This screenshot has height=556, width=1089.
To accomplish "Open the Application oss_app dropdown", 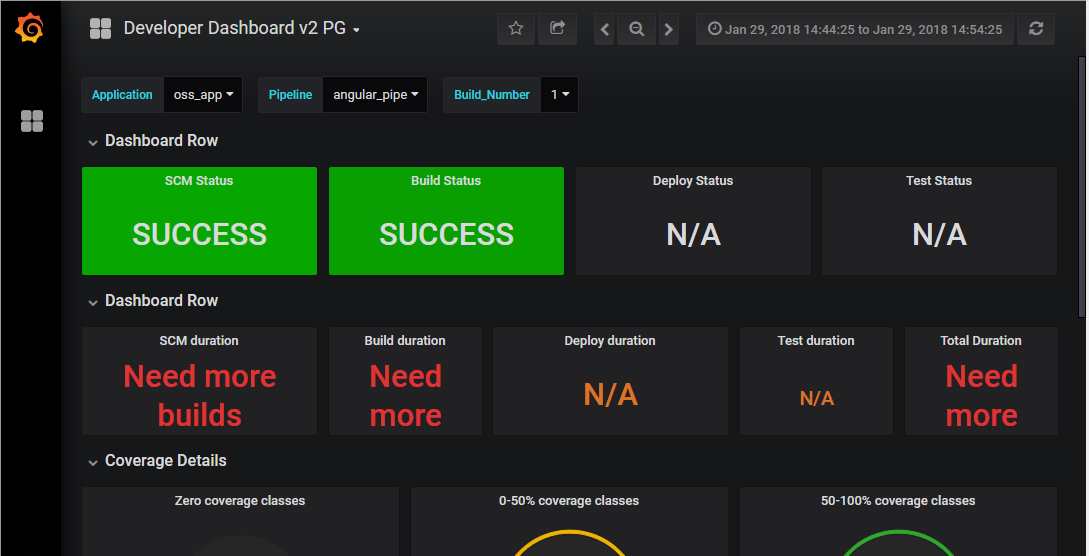I will point(203,95).
